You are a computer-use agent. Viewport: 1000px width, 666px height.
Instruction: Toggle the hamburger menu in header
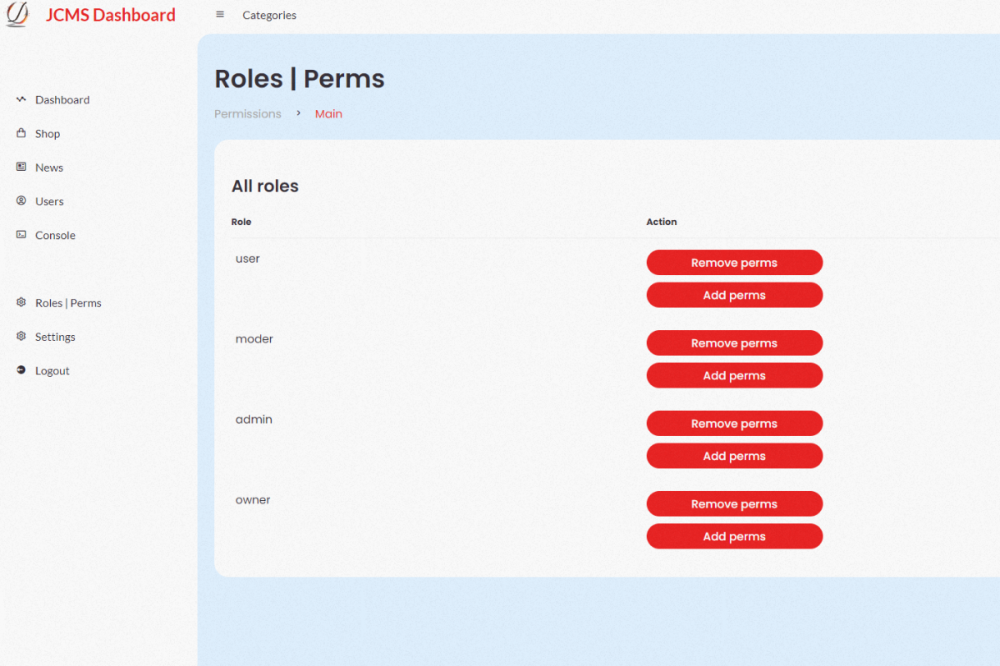tap(220, 15)
